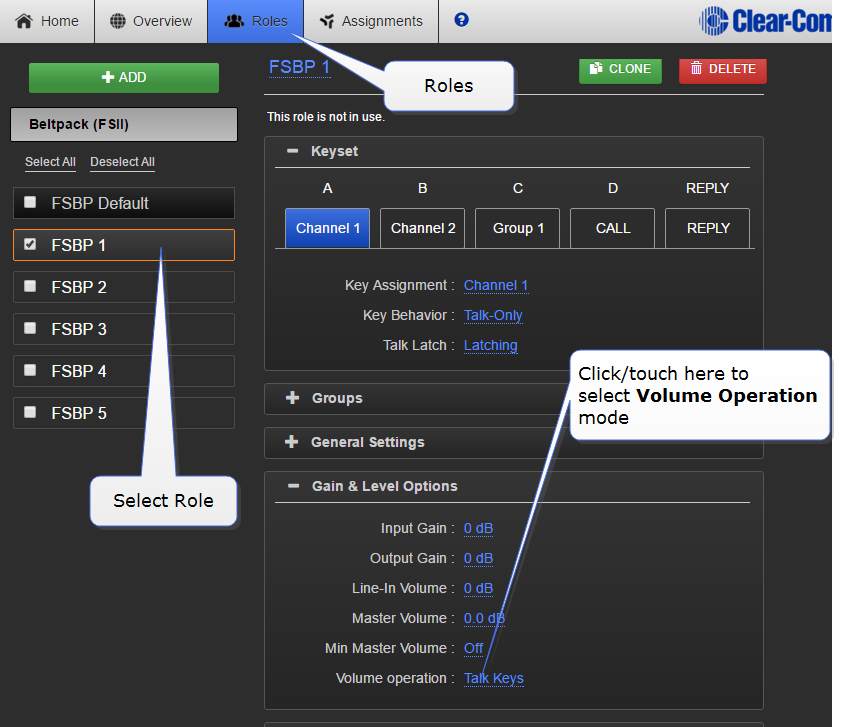Delete the FSBP 1 role
844x727 pixels.
(723, 69)
